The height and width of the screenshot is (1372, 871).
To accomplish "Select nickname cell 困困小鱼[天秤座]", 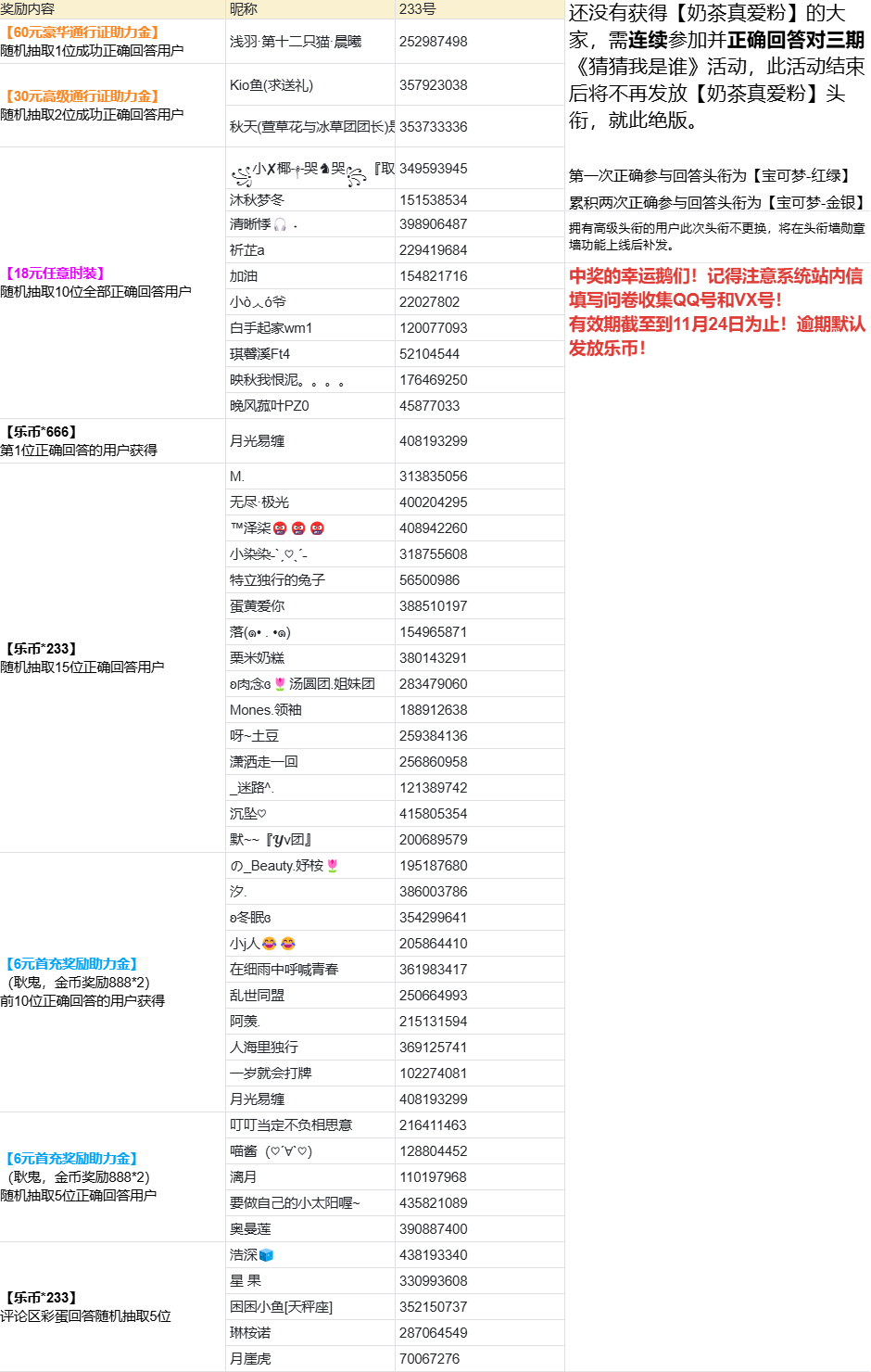I will point(282,1307).
